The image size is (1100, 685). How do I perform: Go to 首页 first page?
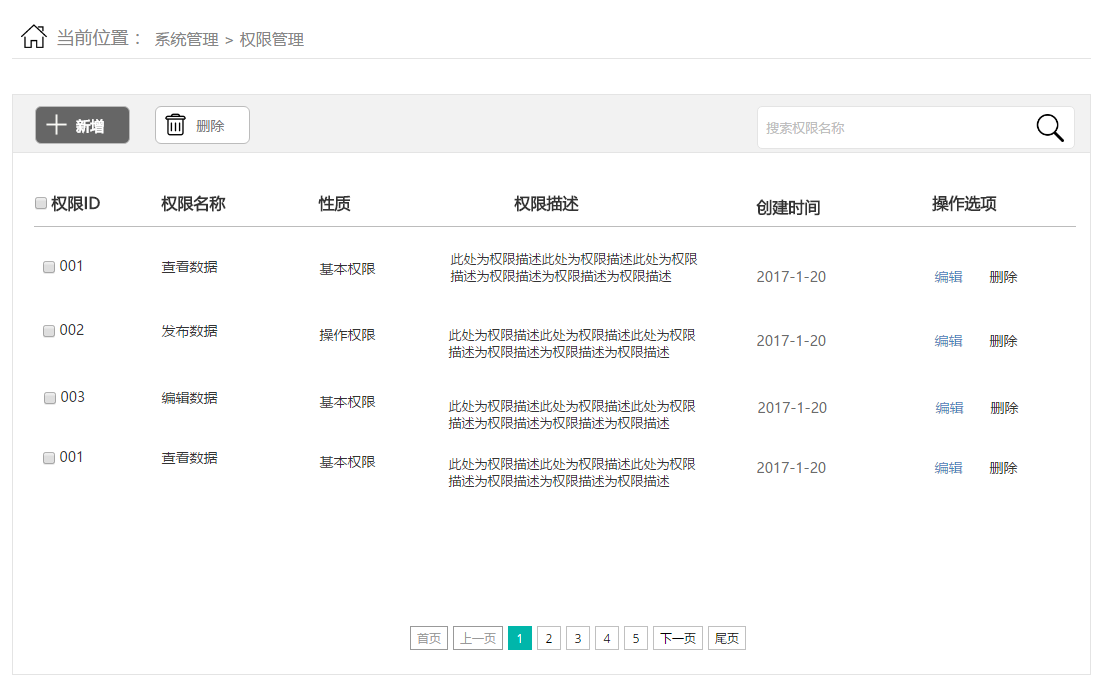429,638
